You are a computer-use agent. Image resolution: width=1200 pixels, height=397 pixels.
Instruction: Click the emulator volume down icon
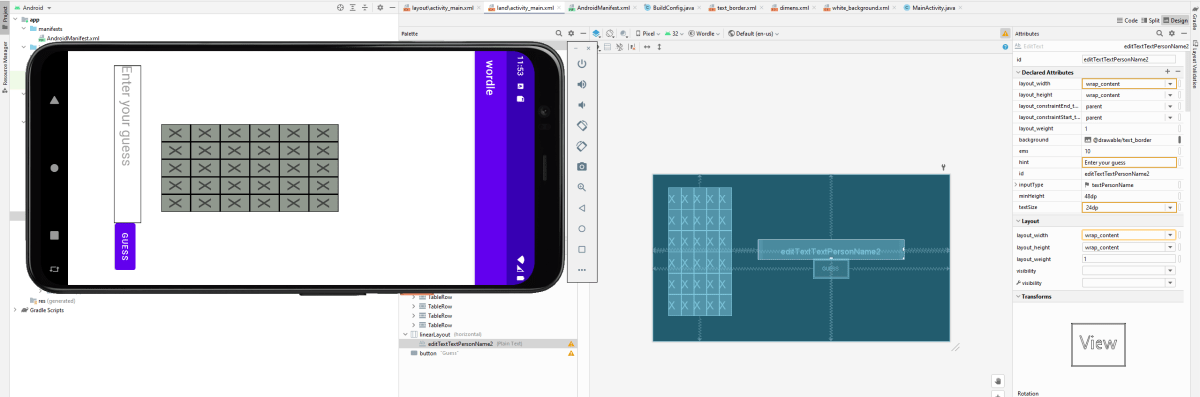click(581, 104)
